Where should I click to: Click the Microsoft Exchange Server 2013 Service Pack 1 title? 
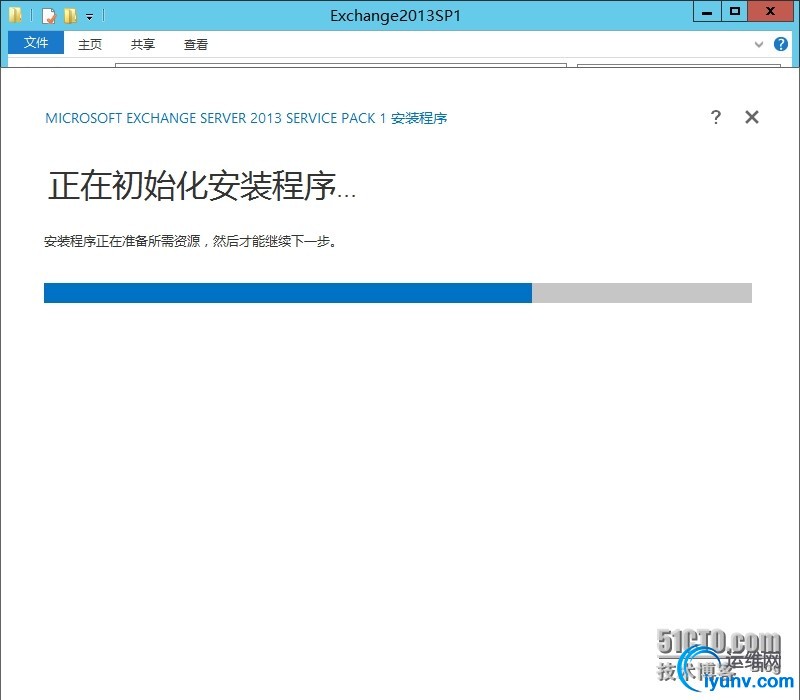point(246,118)
